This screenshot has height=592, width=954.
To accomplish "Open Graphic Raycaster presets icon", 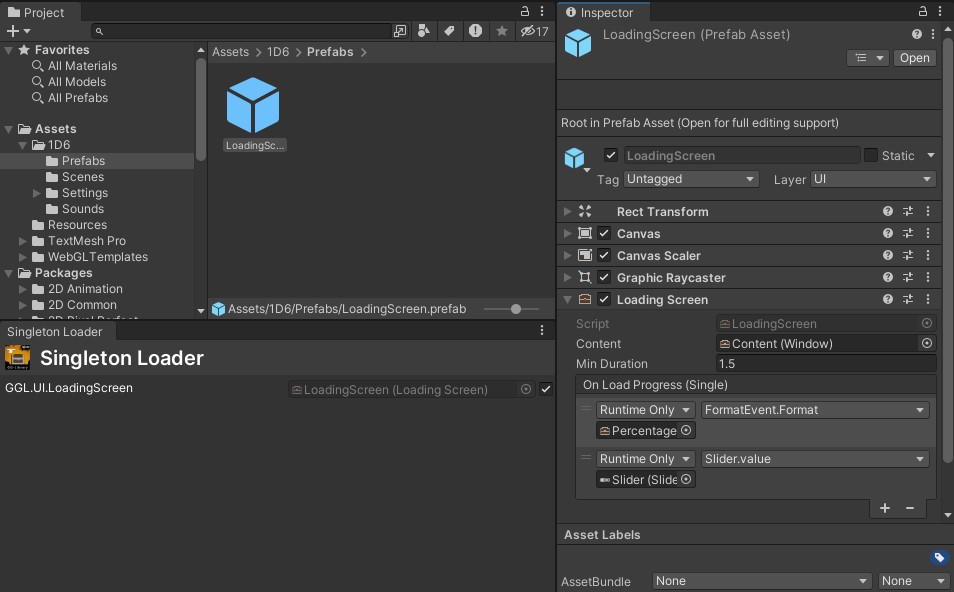I will click(908, 277).
